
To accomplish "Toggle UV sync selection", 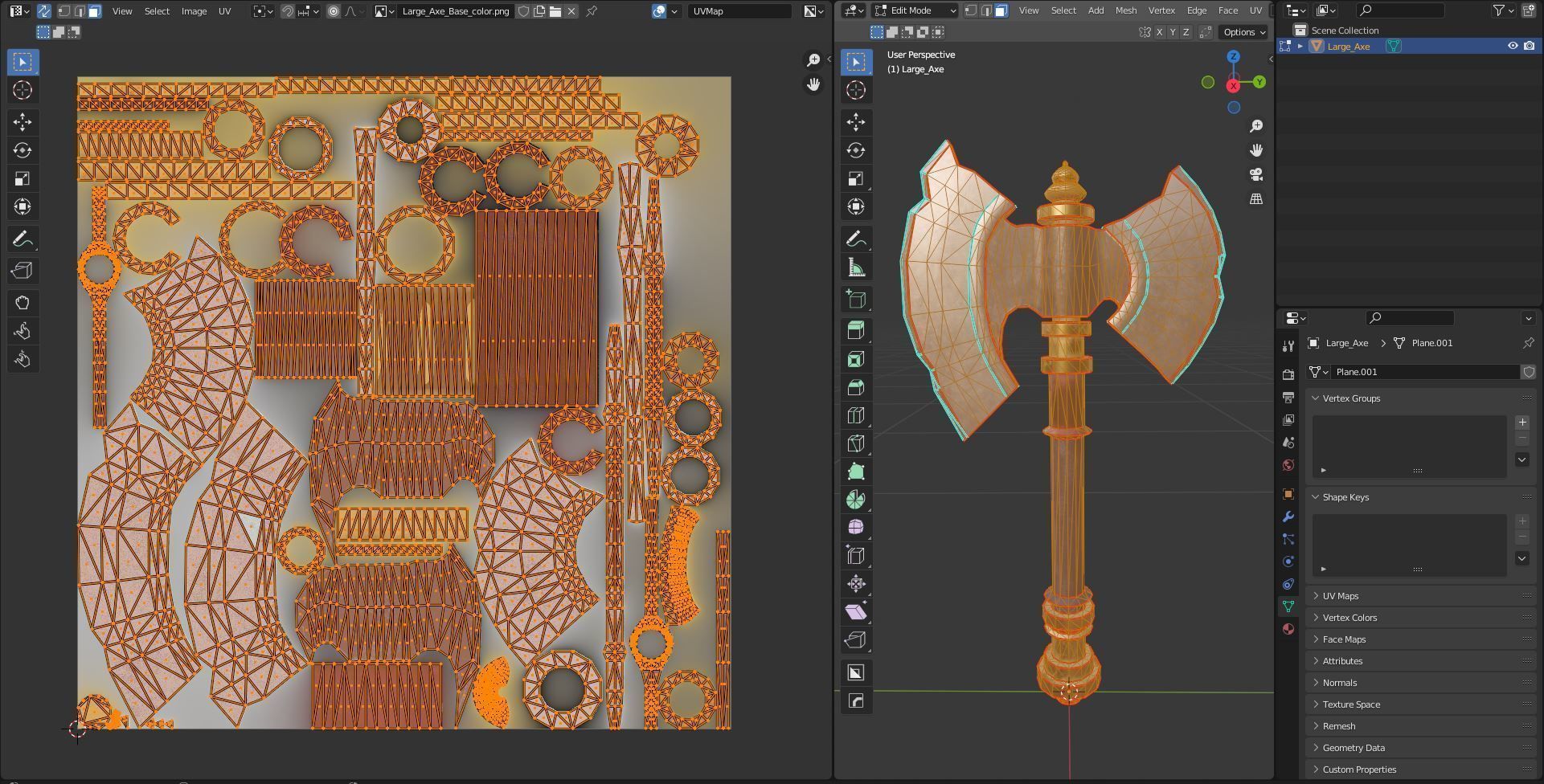I will click(43, 11).
